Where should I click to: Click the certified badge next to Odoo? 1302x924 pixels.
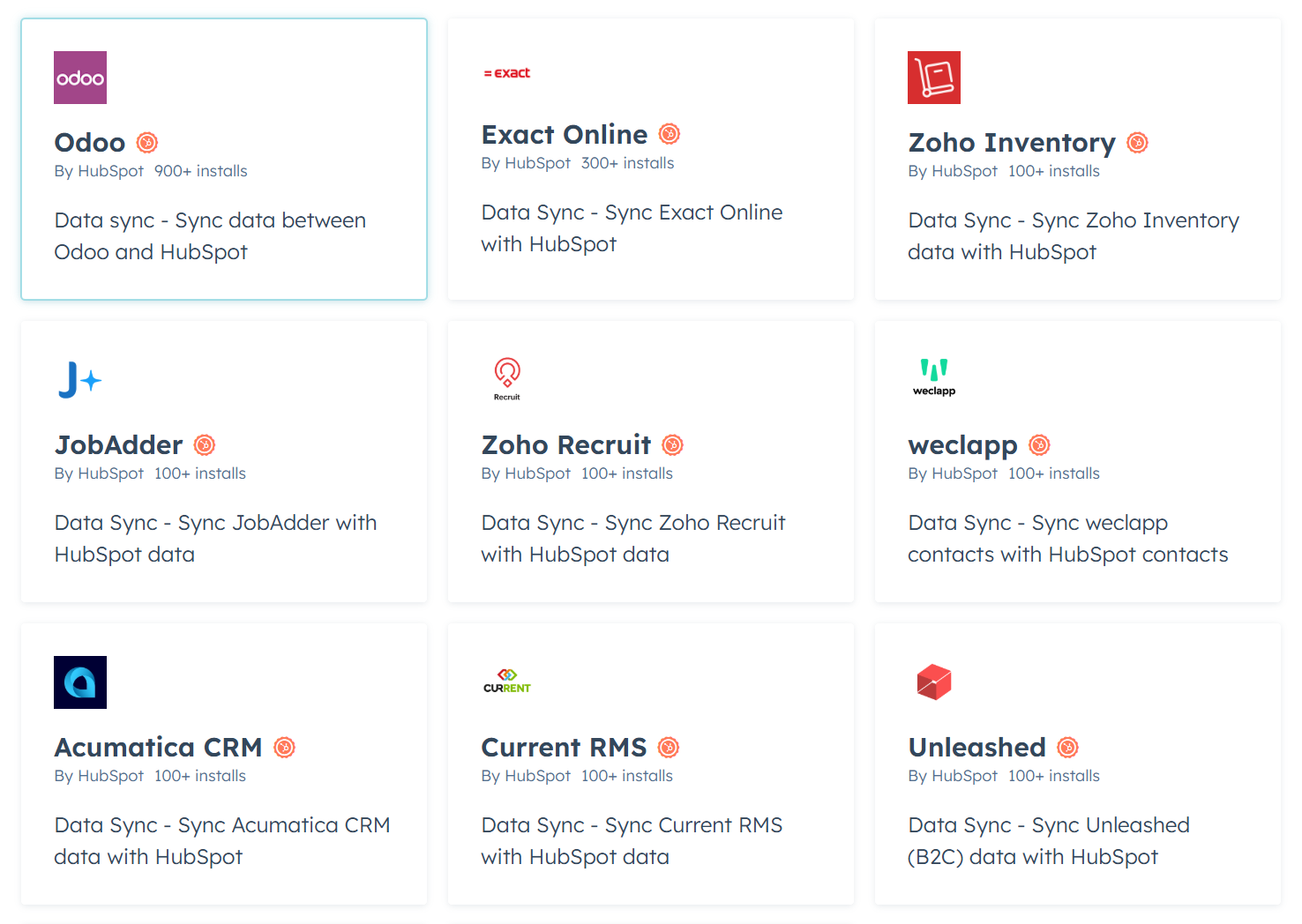[x=146, y=142]
